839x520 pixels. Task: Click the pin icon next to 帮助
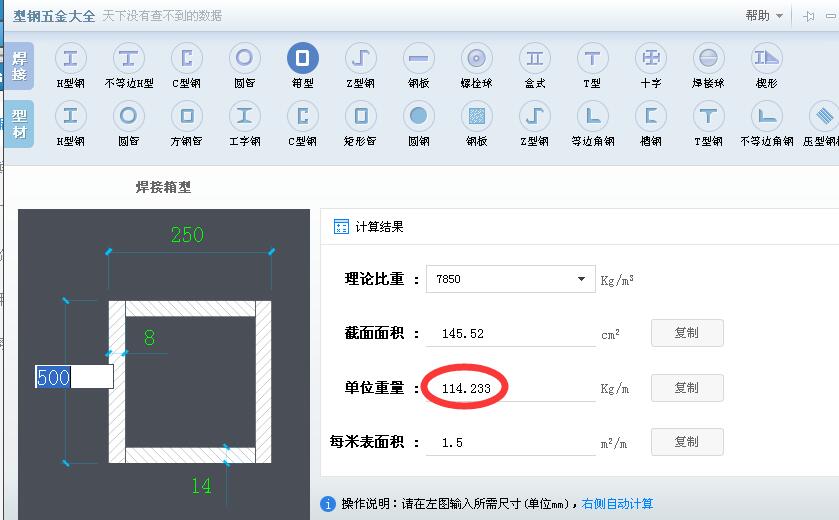tap(809, 16)
